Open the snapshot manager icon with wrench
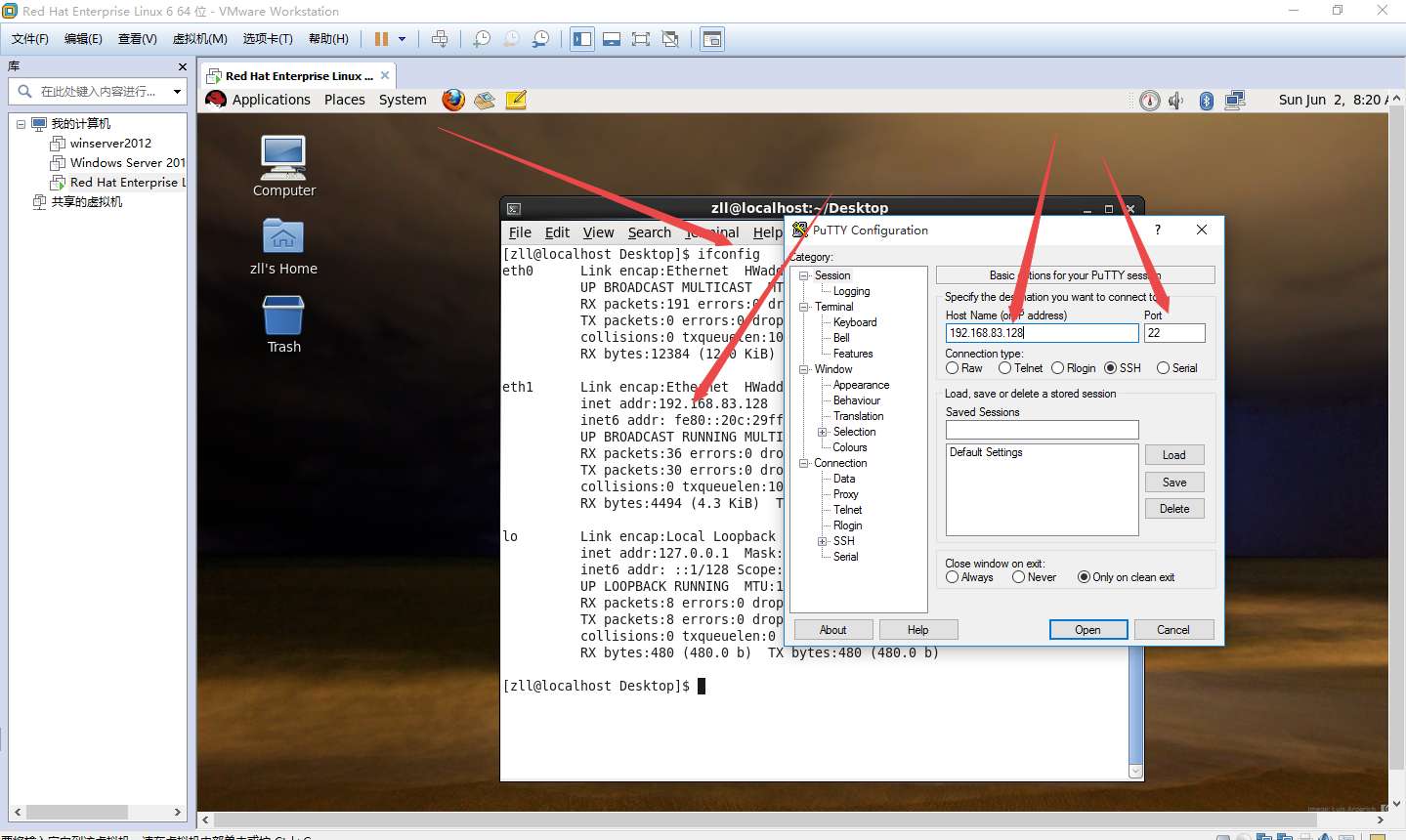Image resolution: width=1406 pixels, height=840 pixels. pyautogui.click(x=540, y=39)
